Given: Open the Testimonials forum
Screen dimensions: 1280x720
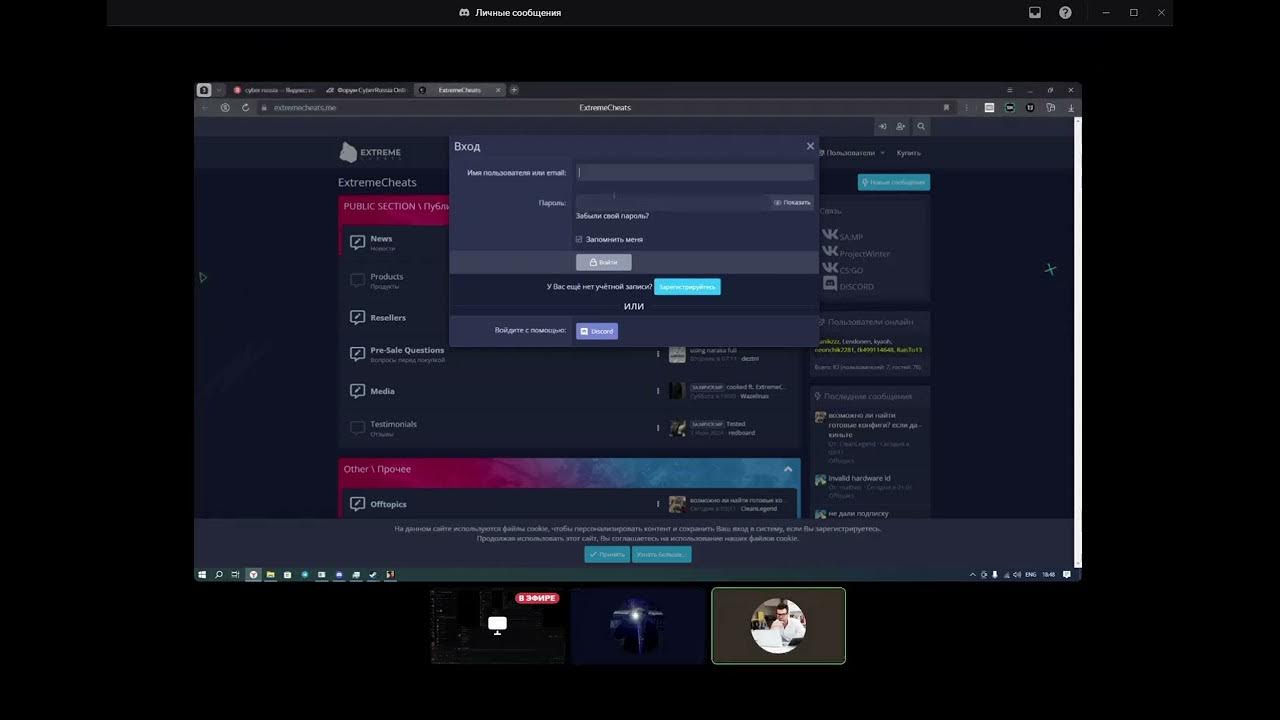Looking at the screenshot, I should (x=394, y=424).
